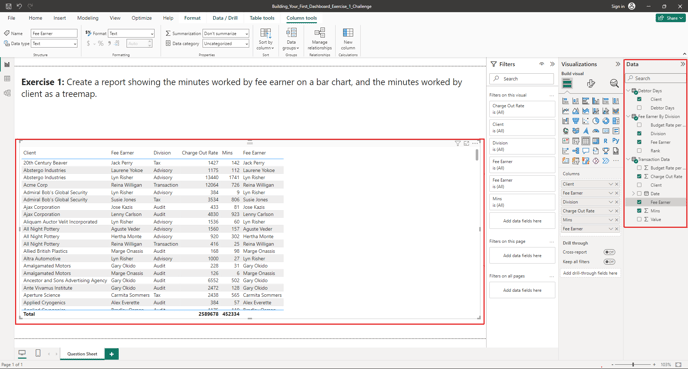Uncheck the Division field checkbox
Viewport: 688px width, 369px height.
click(x=639, y=133)
